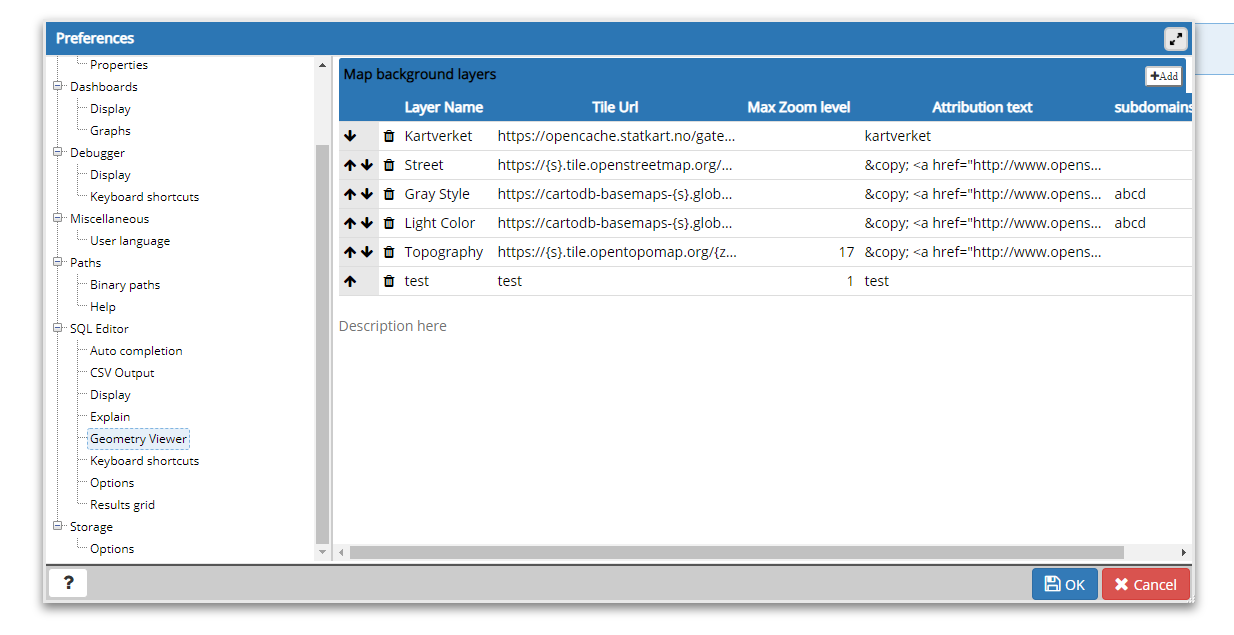Select Binary paths in the tree
Screen dimensions: 1234x635
tap(125, 285)
